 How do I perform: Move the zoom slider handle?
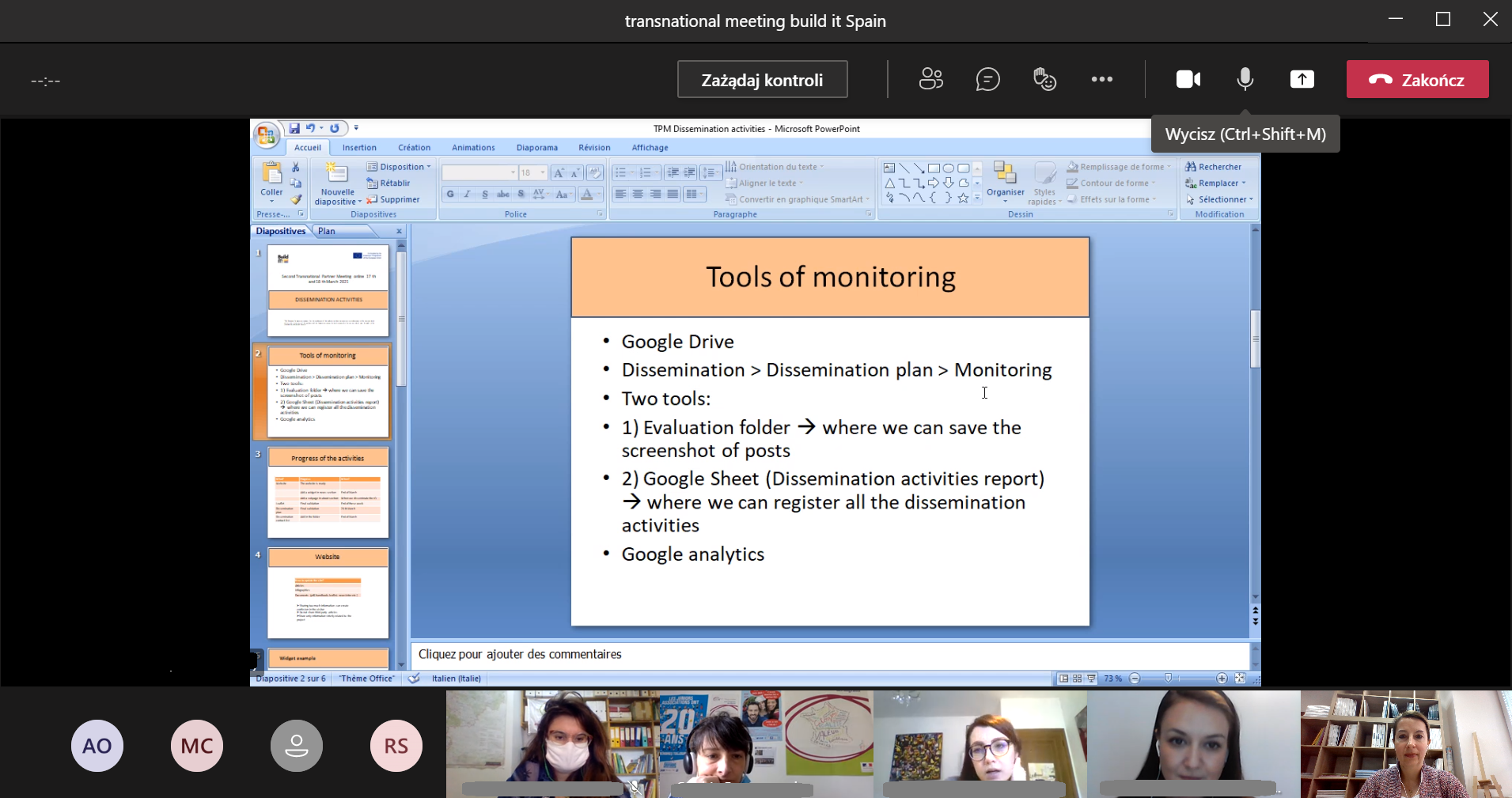(1168, 679)
